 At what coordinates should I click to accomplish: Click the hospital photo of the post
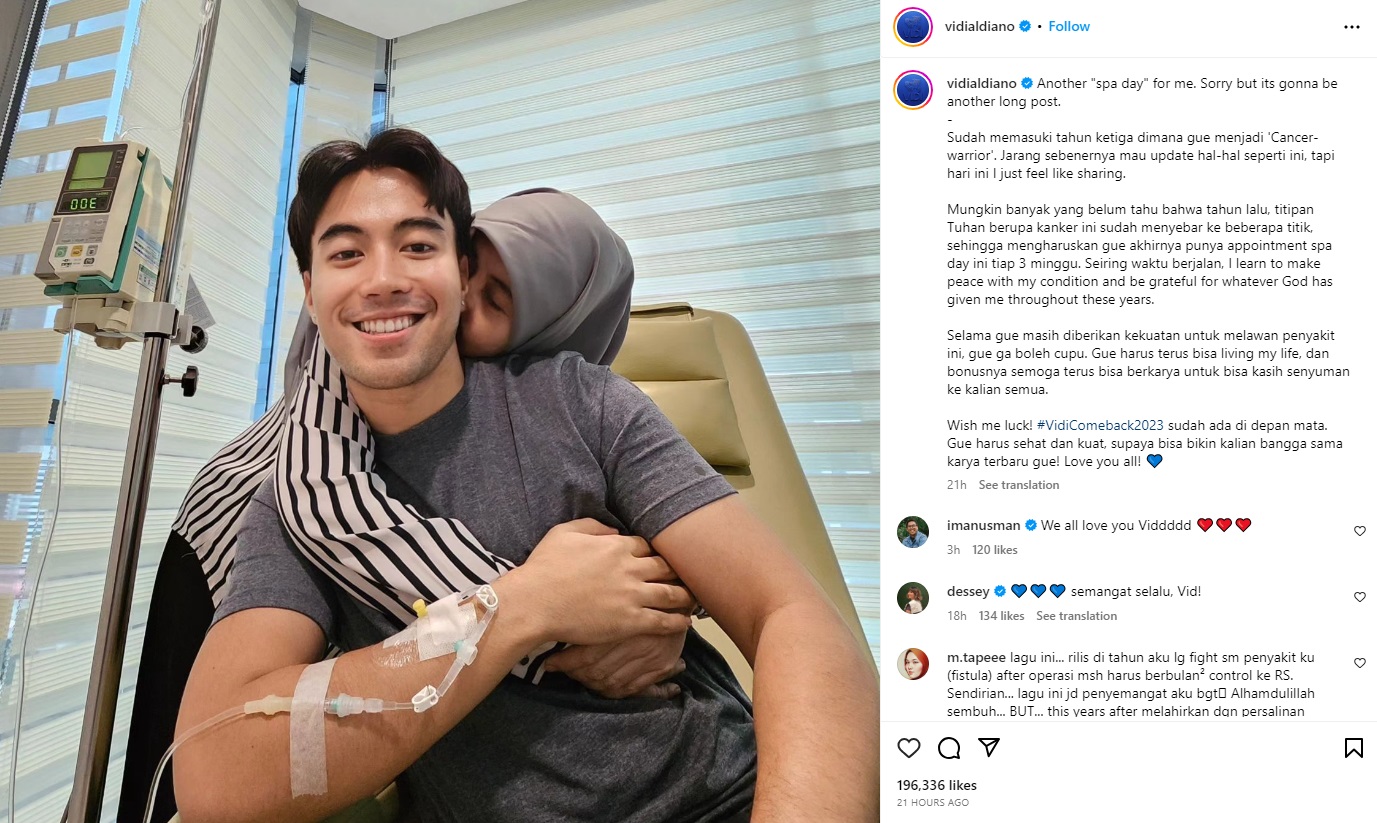pyautogui.click(x=440, y=411)
